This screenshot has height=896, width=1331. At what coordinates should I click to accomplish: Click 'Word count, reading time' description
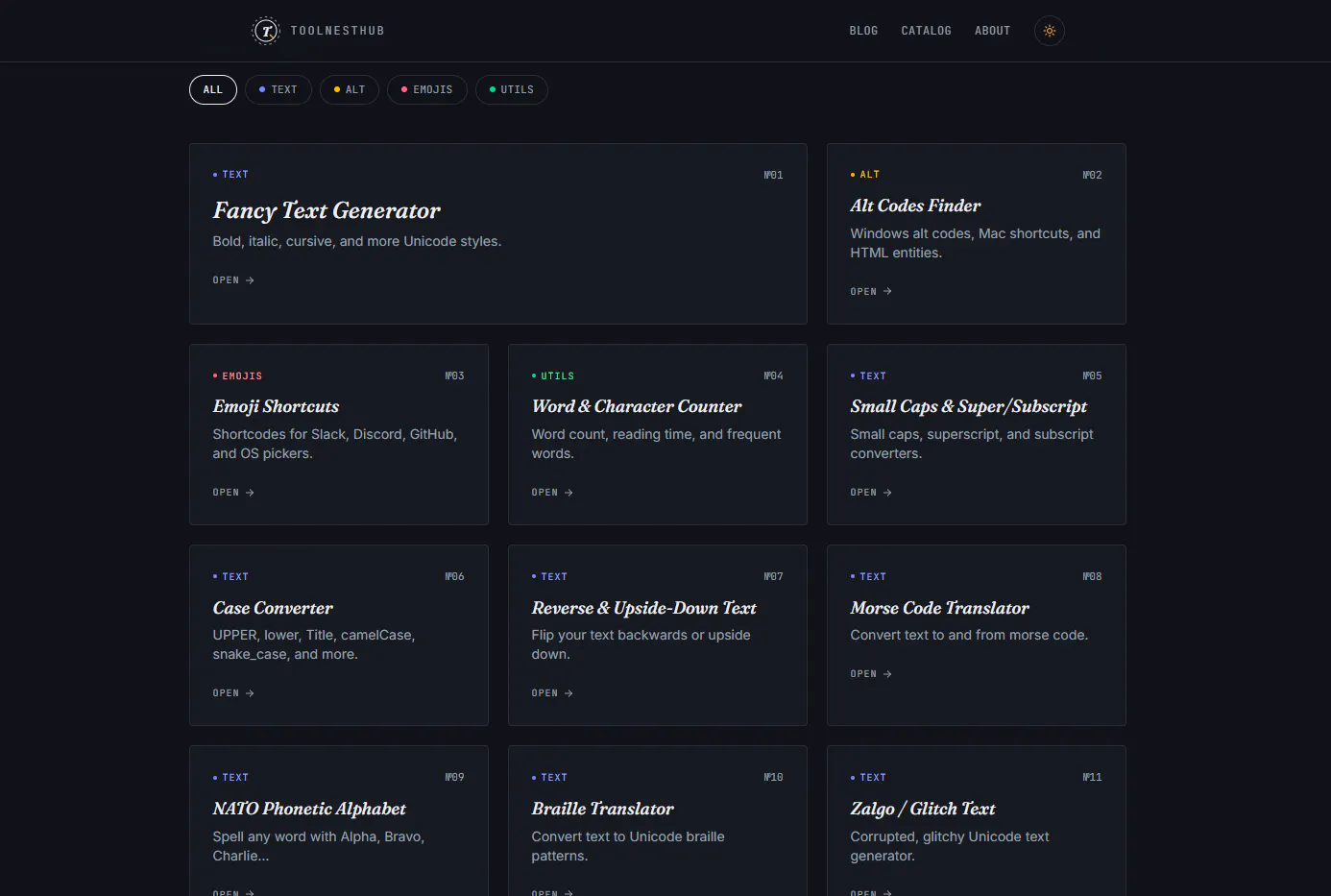click(656, 444)
